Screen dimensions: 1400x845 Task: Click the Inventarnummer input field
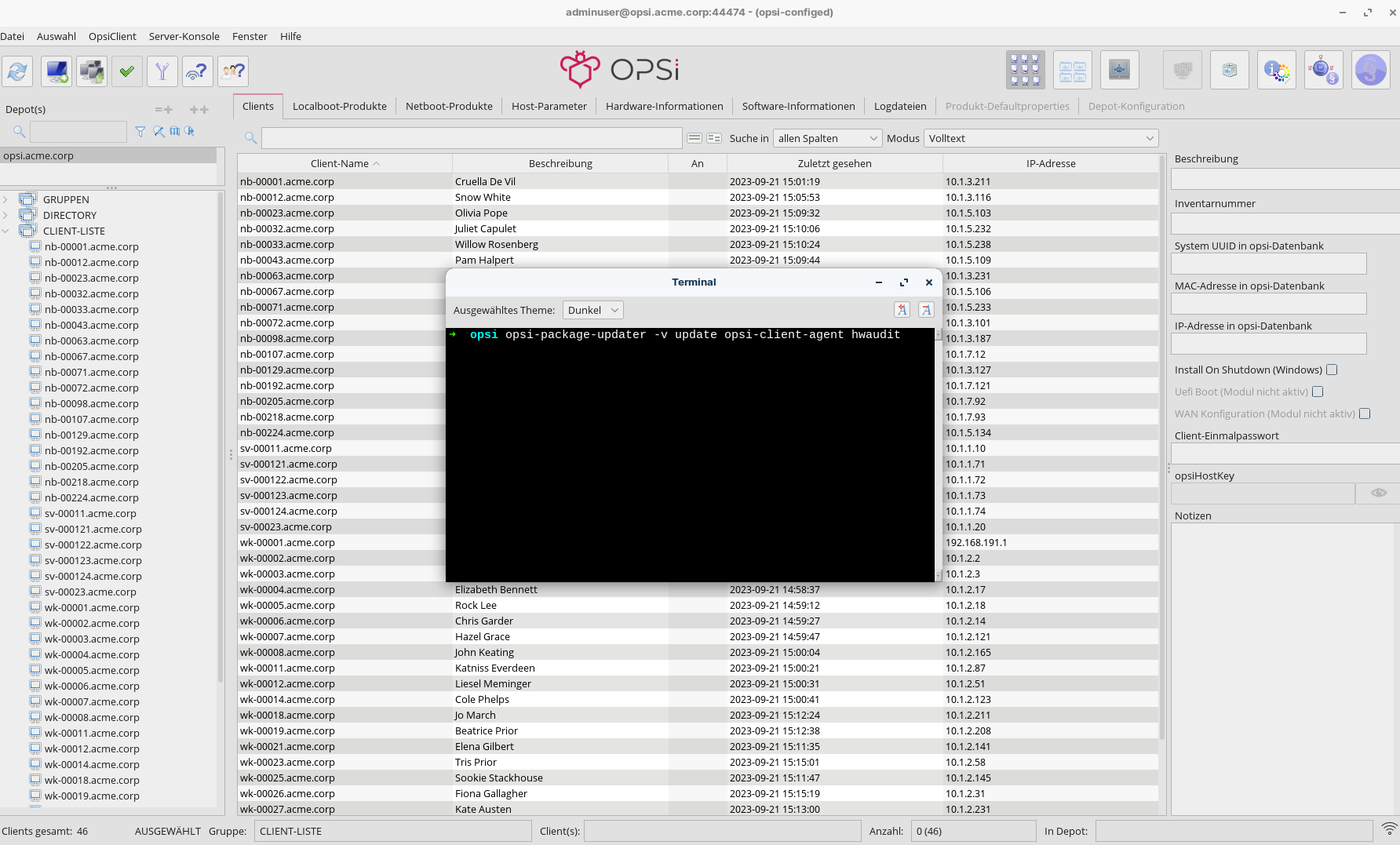[1285, 224]
